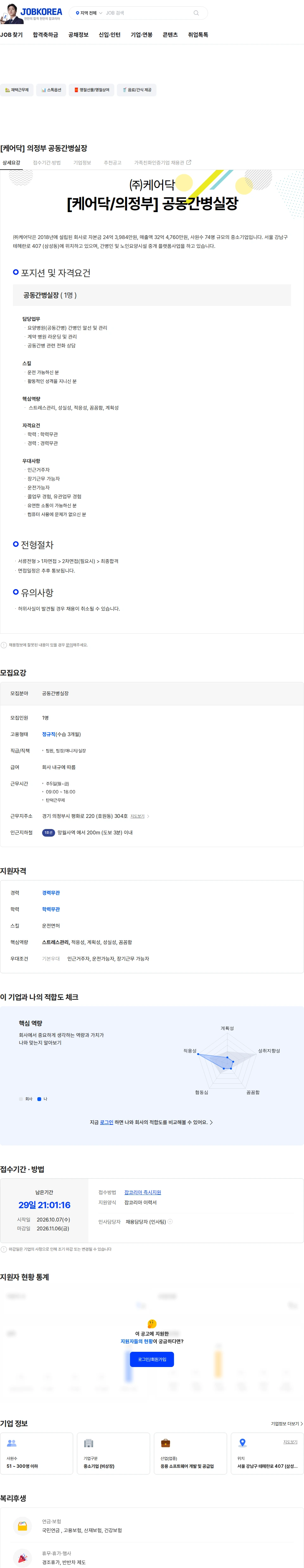Open the JOB 찾기 menu

(11, 35)
